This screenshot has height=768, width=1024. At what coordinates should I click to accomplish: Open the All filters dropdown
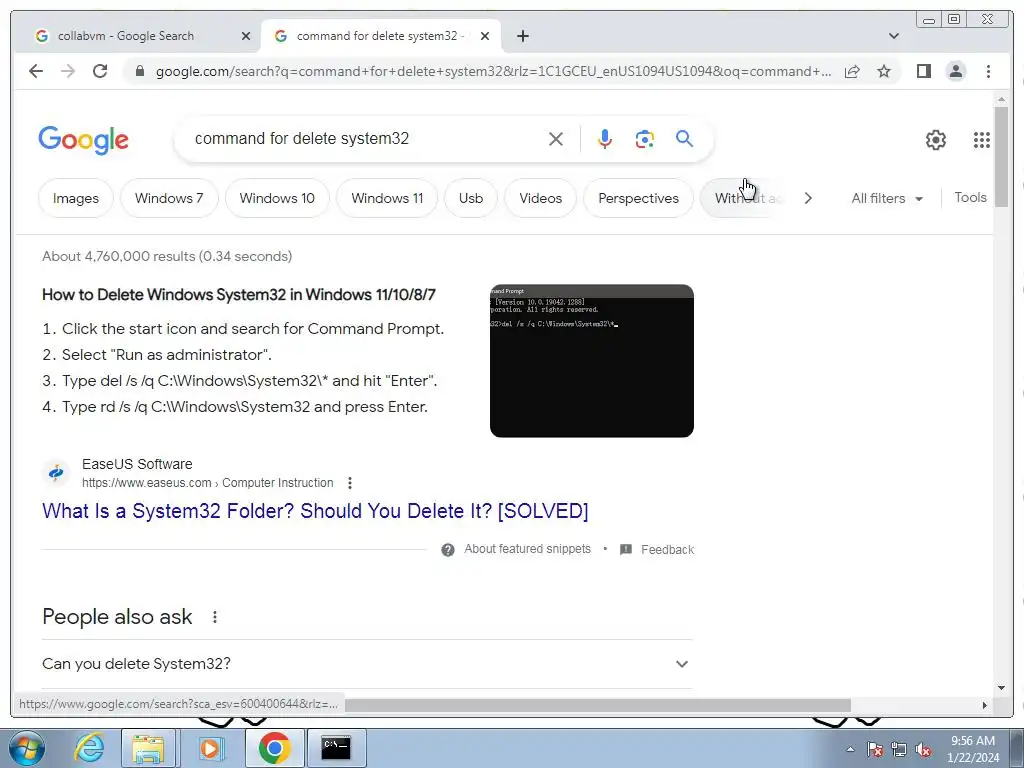pos(887,198)
